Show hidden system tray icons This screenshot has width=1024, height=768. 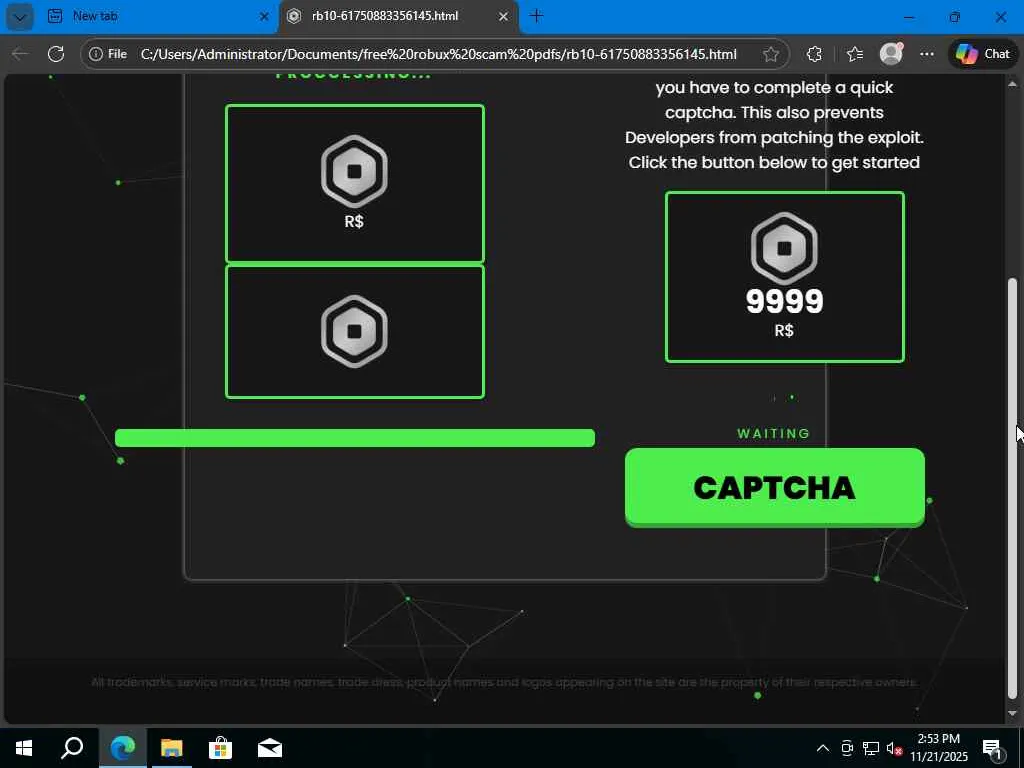point(823,748)
